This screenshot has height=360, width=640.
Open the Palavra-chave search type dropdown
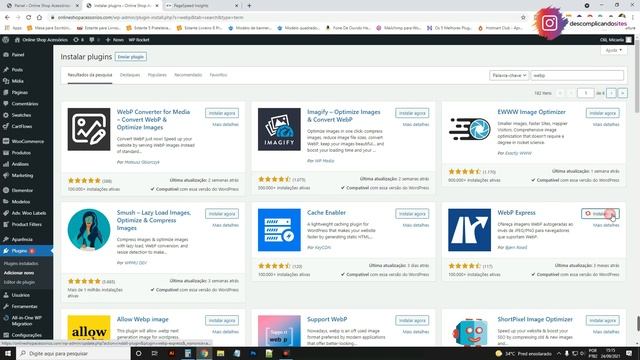509,76
